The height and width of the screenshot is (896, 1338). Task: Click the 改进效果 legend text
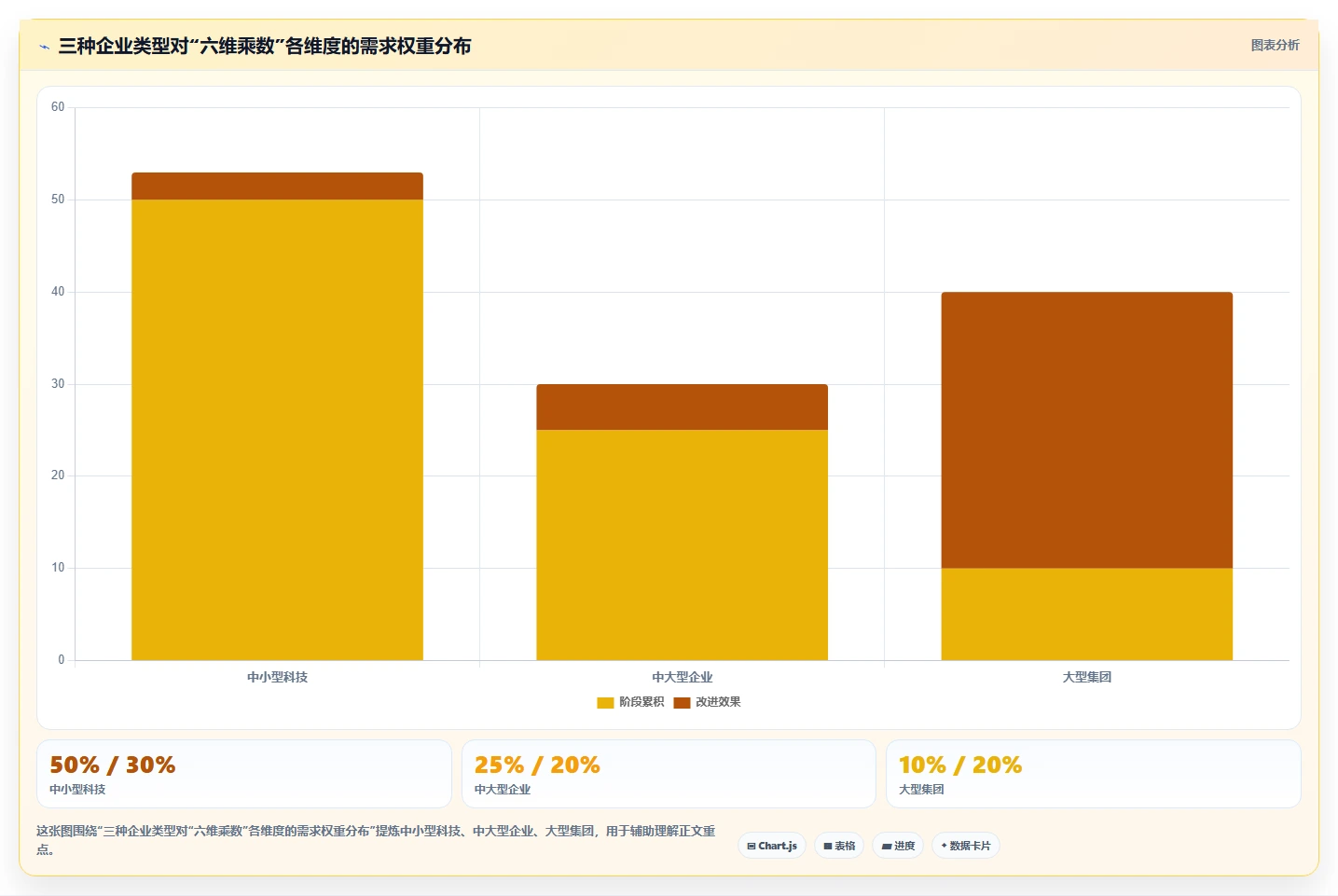[x=718, y=702]
